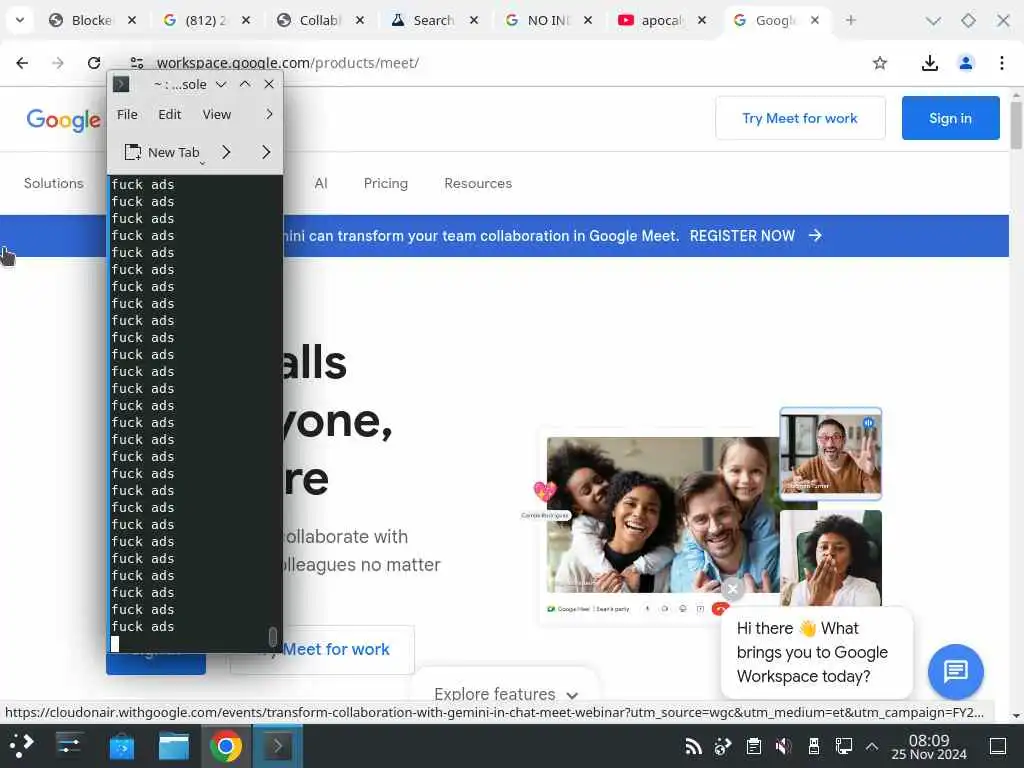Image resolution: width=1024 pixels, height=768 pixels.
Task: Click the browser forward arrow
Action: tap(58, 63)
